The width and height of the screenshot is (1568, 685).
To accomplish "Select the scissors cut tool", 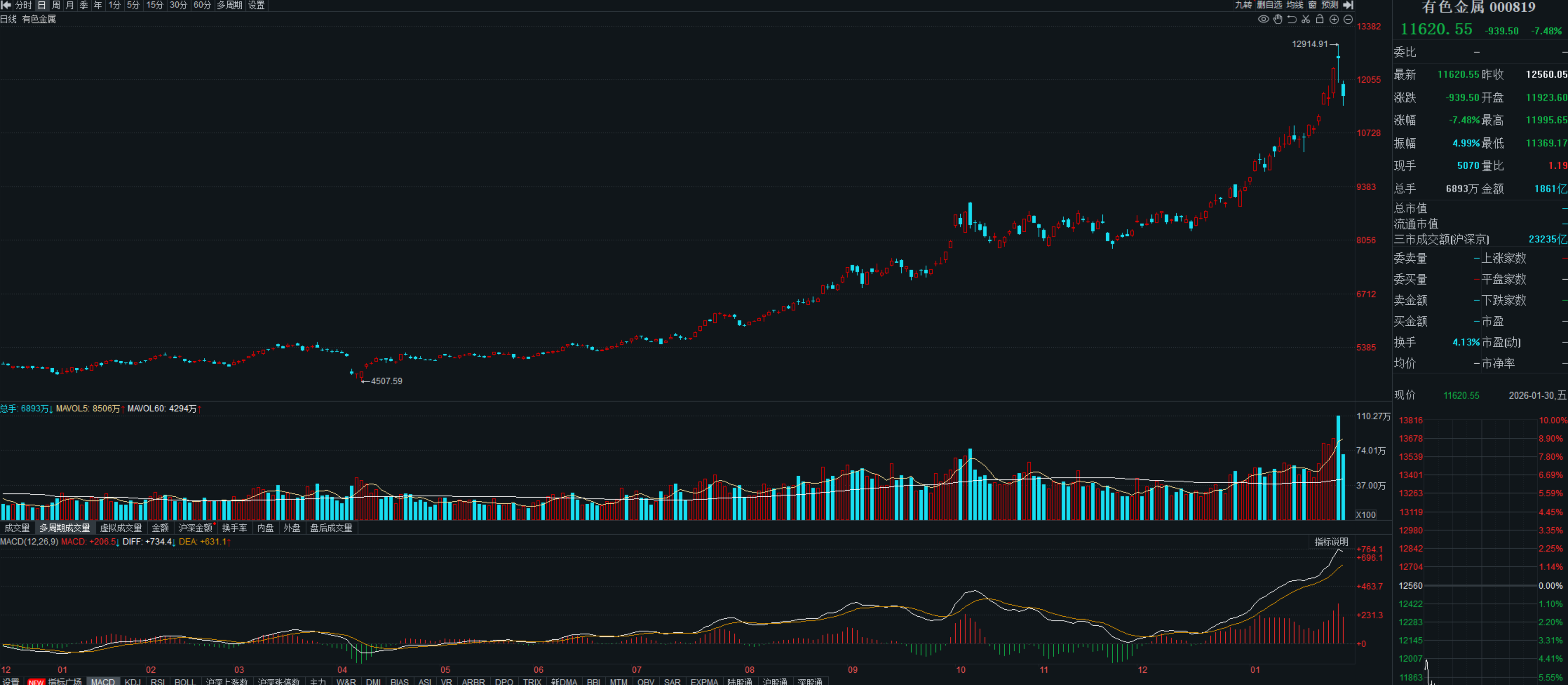I will tap(1306, 20).
